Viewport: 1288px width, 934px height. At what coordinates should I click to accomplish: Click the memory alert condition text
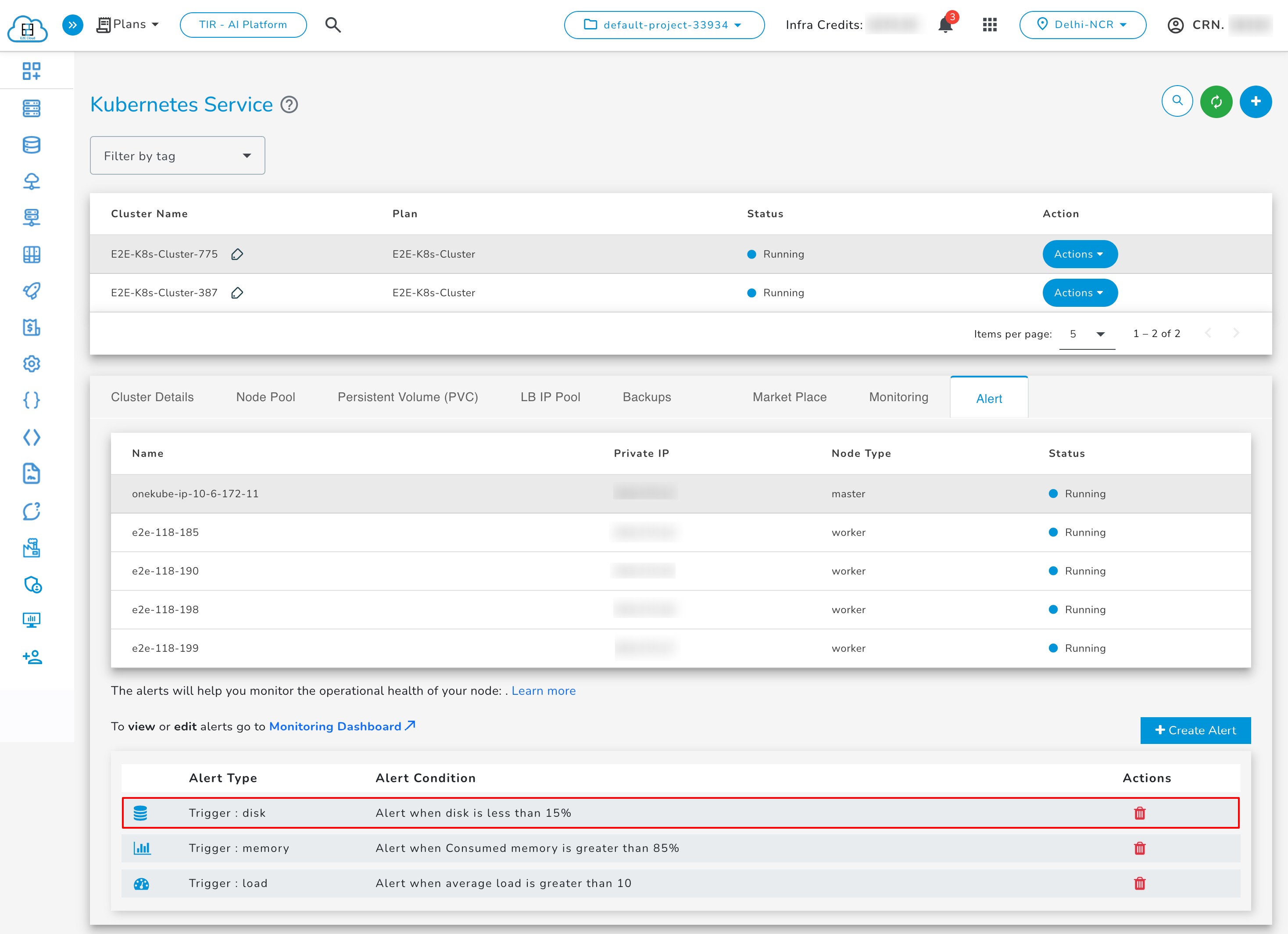[527, 848]
